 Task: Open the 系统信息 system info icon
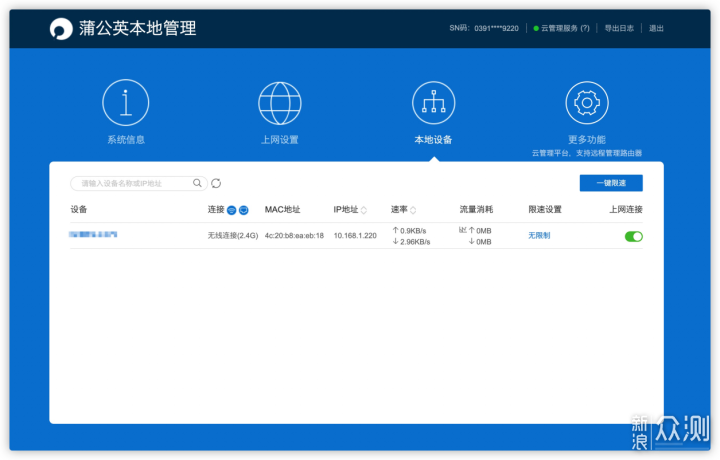click(x=125, y=102)
